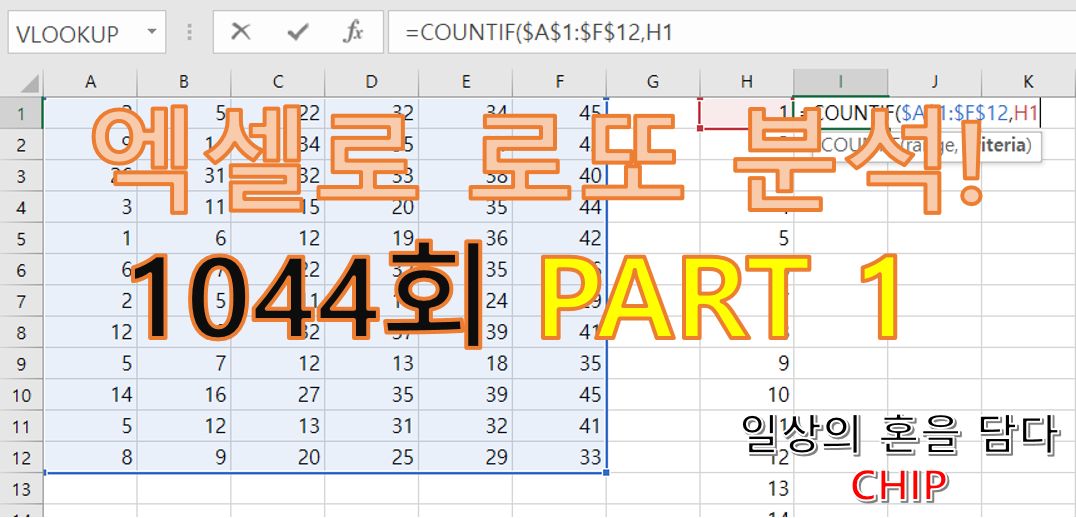This screenshot has height=518, width=1076.
Task: Select row 6 header
Action: tap(21, 270)
